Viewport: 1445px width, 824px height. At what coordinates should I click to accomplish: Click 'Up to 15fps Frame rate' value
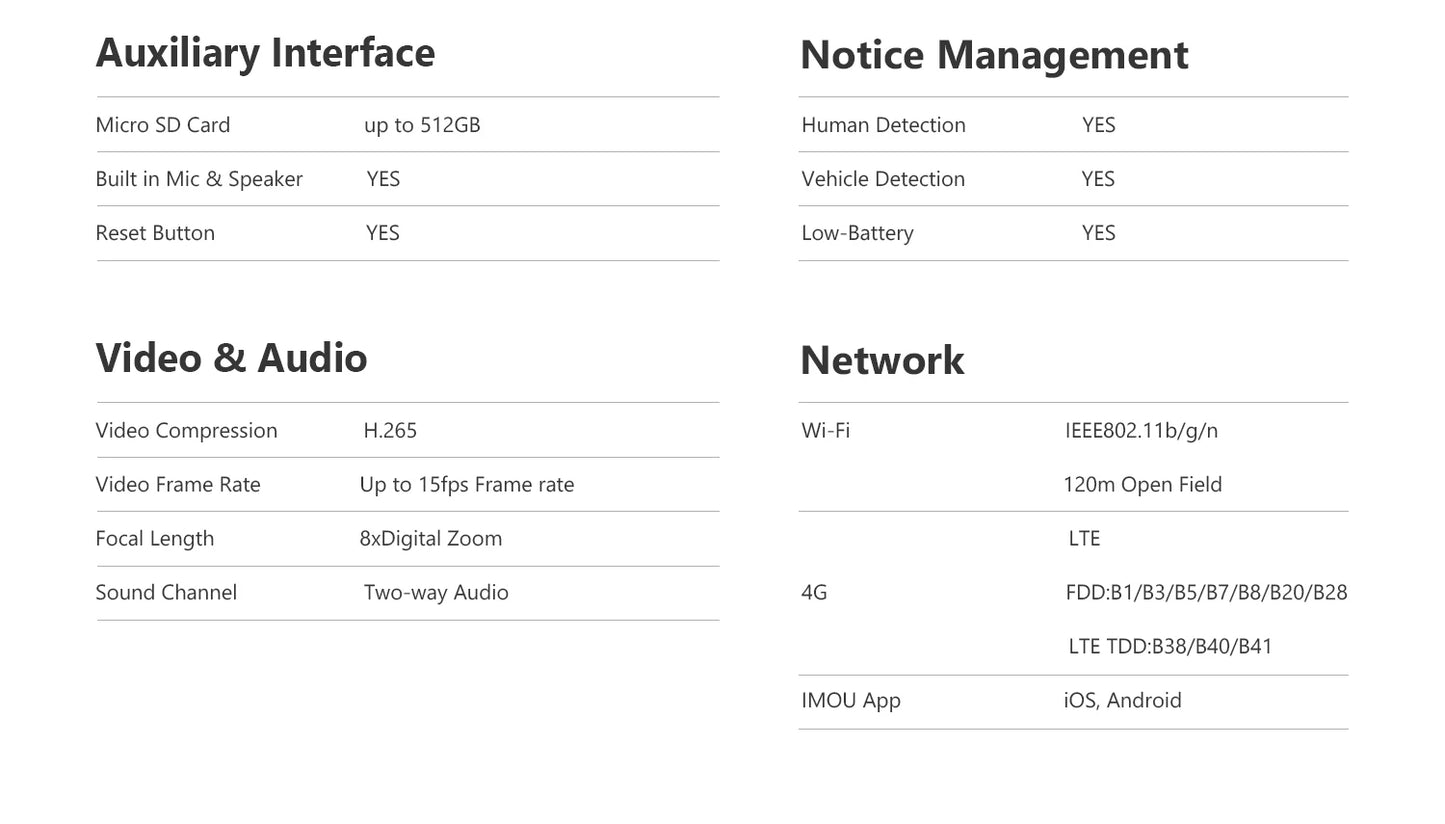click(467, 485)
